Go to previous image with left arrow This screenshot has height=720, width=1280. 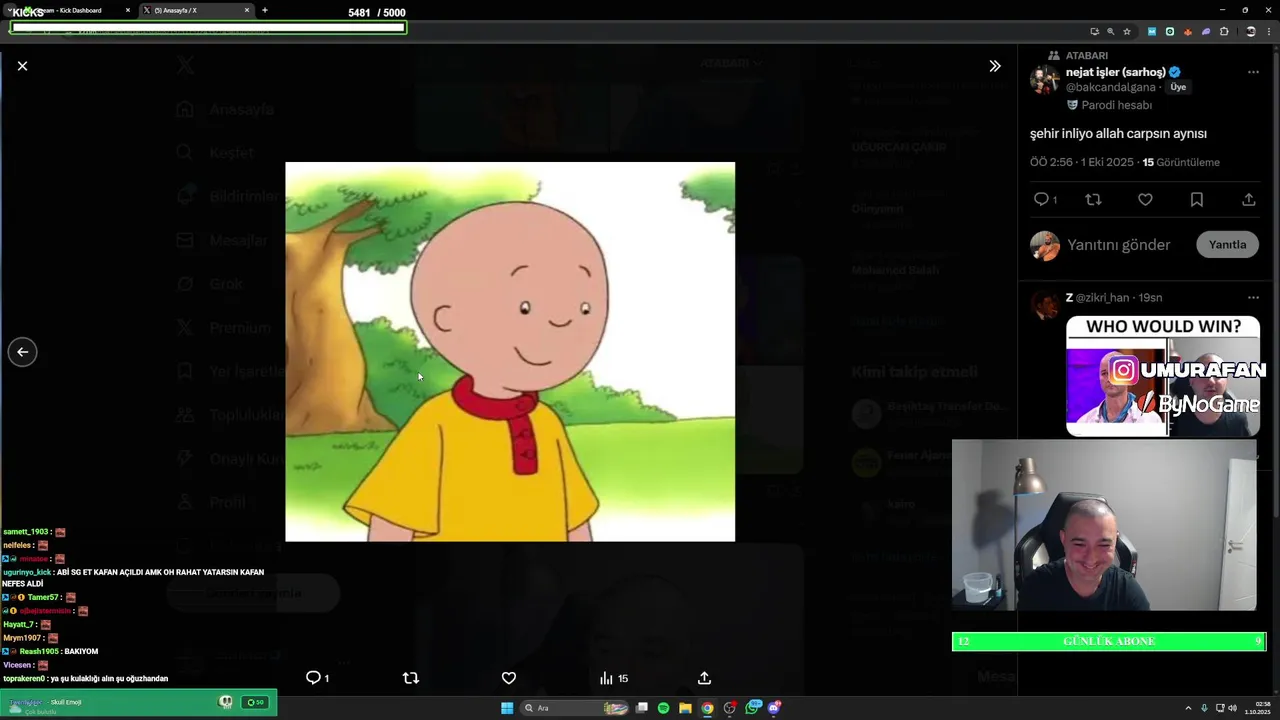22,352
